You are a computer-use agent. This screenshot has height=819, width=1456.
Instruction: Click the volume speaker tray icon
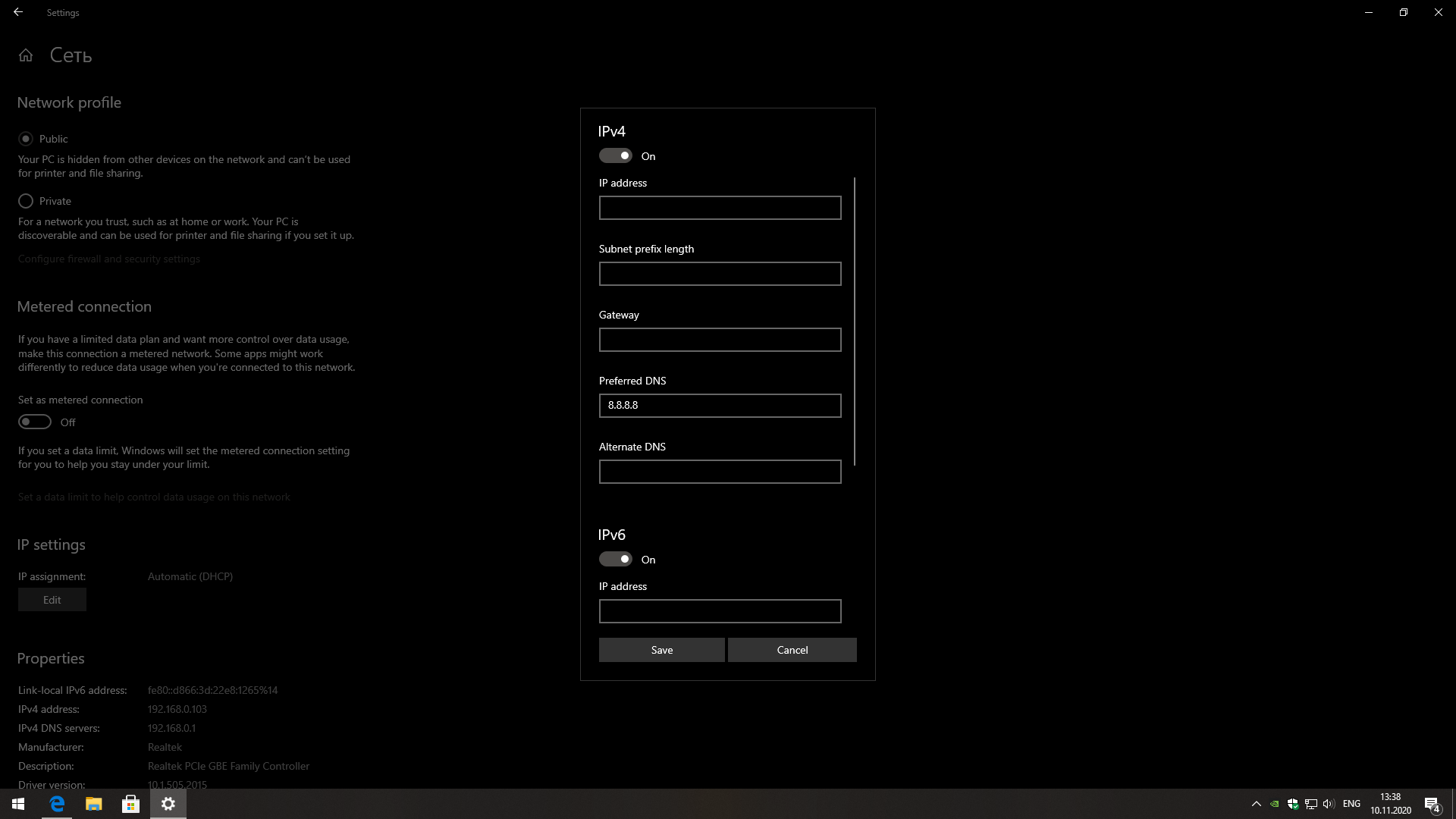1328,804
